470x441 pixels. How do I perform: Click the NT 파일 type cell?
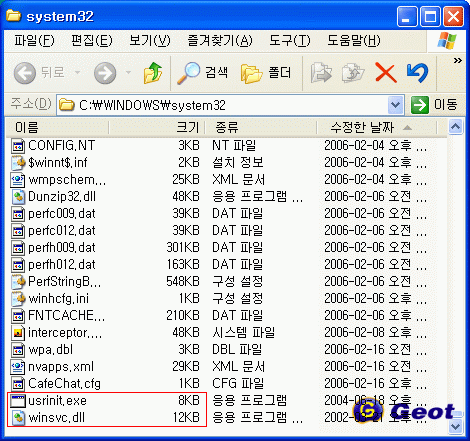click(234, 146)
